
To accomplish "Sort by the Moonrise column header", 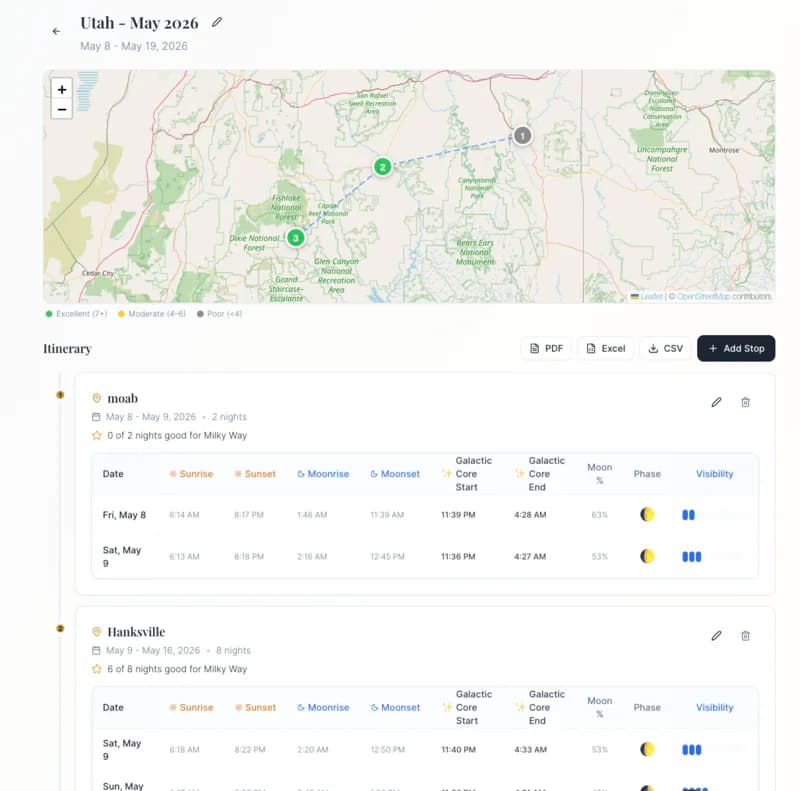I will pos(323,473).
